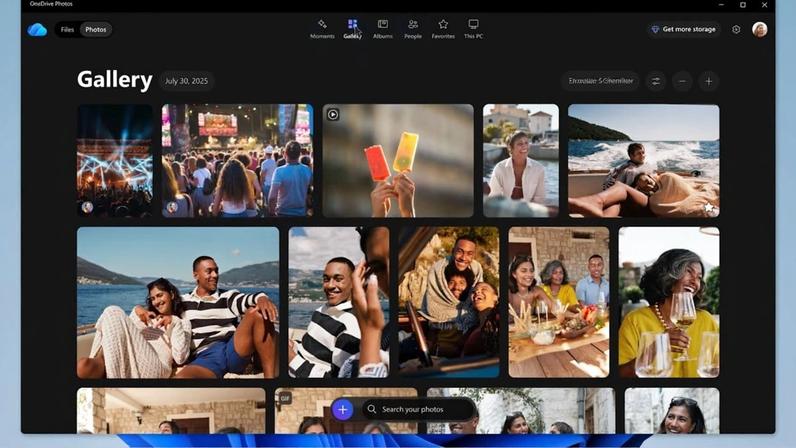The height and width of the screenshot is (448, 796).
Task: Minimize the OneDrive Photos window
Action: point(721,5)
